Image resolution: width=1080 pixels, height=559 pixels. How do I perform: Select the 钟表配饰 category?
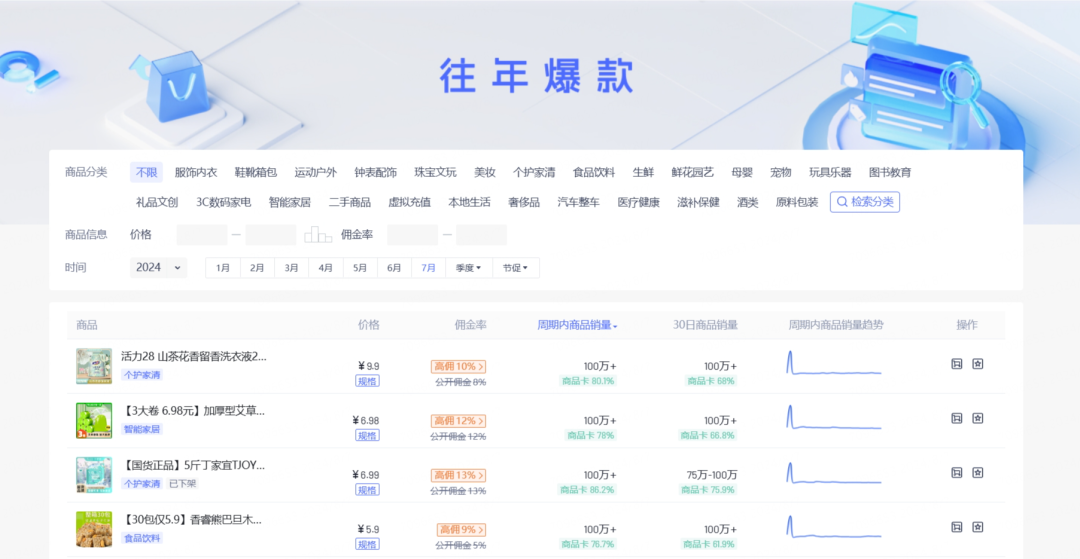(375, 172)
